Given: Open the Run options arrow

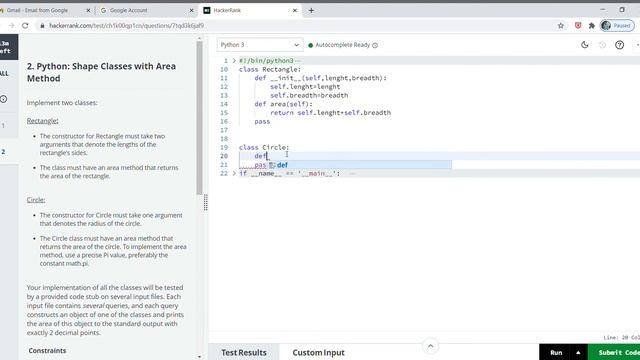Looking at the screenshot, I should [578, 353].
